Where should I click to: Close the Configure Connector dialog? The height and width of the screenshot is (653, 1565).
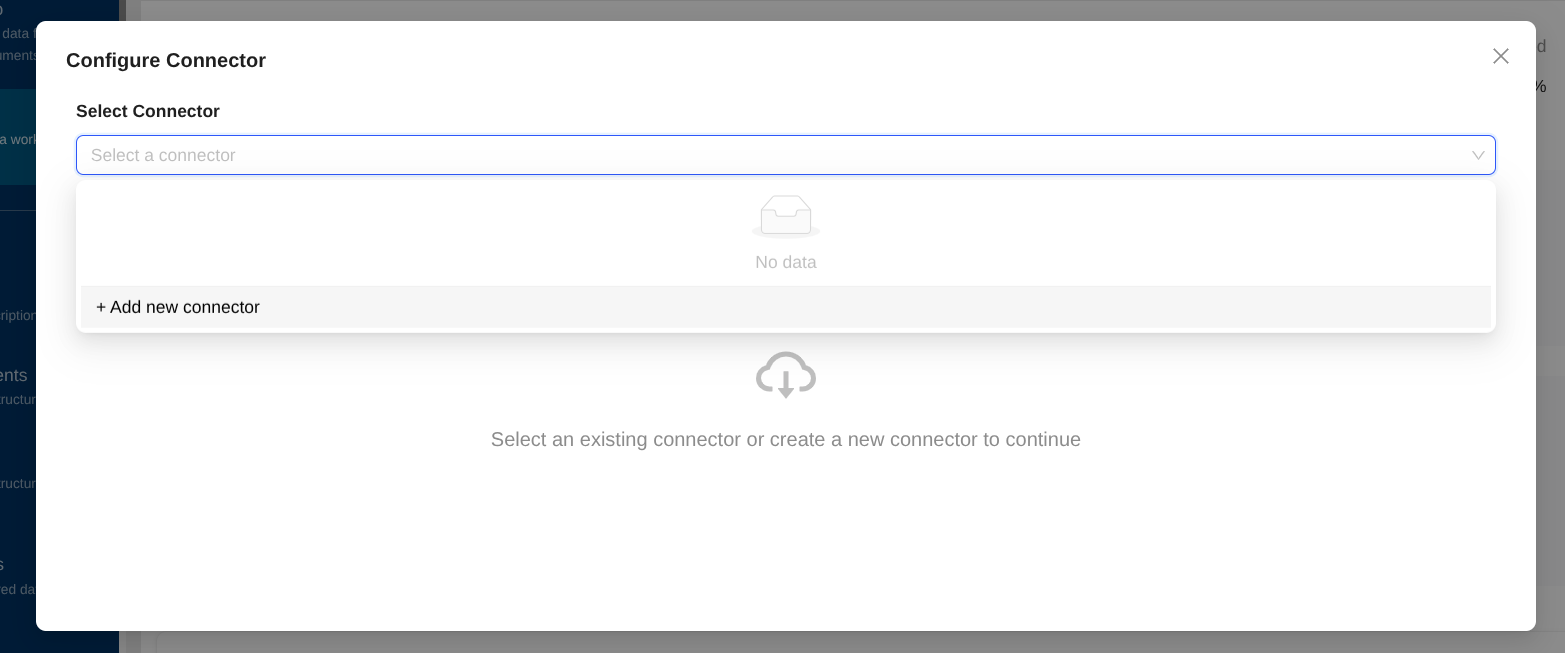point(1500,57)
